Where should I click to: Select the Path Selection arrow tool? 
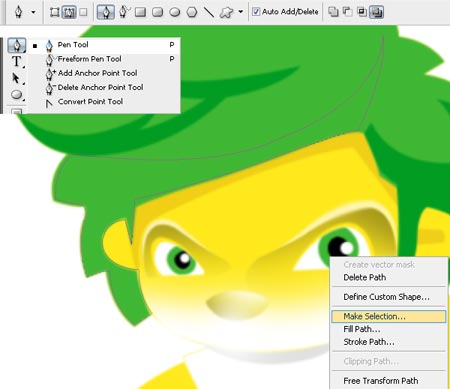tap(16, 78)
